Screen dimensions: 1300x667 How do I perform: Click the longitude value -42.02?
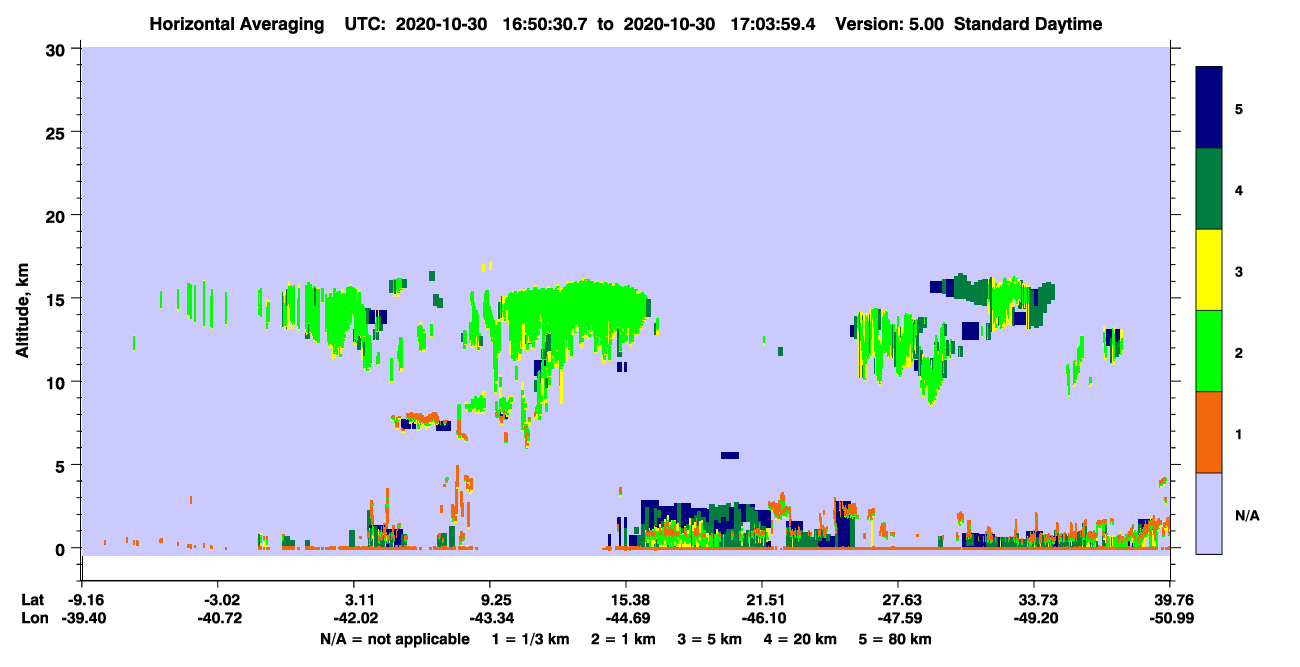click(354, 618)
